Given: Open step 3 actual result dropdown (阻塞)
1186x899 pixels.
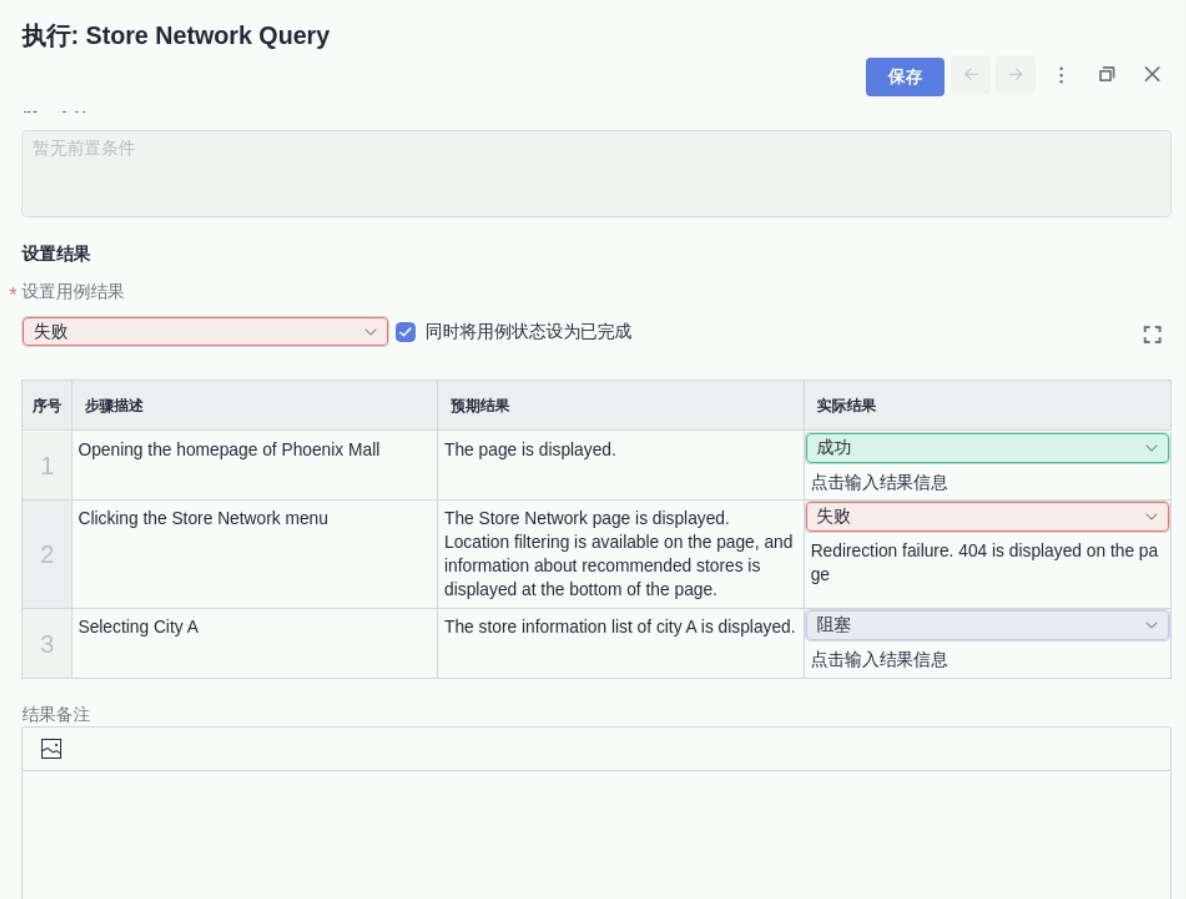Looking at the screenshot, I should point(987,625).
